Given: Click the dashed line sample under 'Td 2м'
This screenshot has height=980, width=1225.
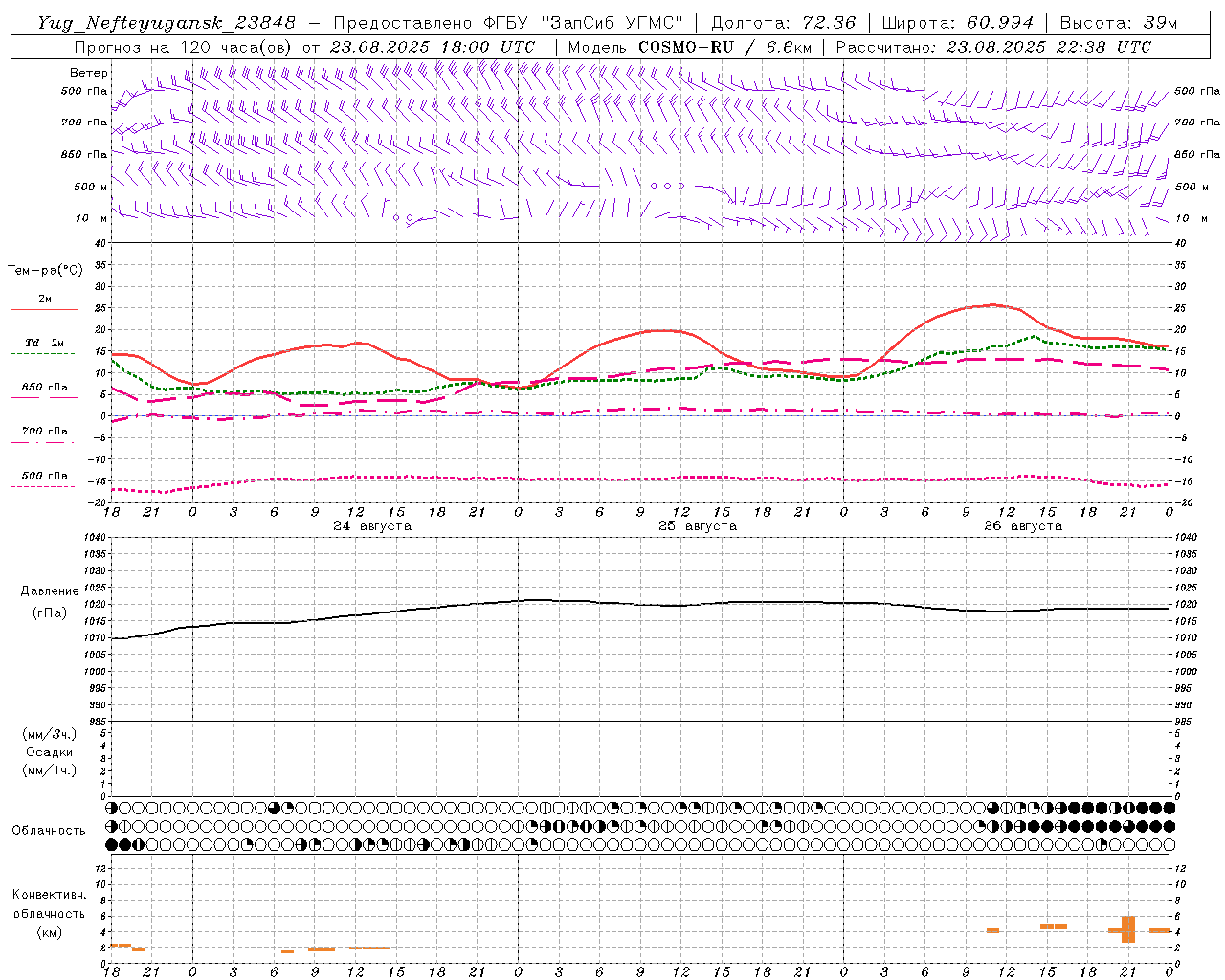Looking at the screenshot, I should [42, 353].
